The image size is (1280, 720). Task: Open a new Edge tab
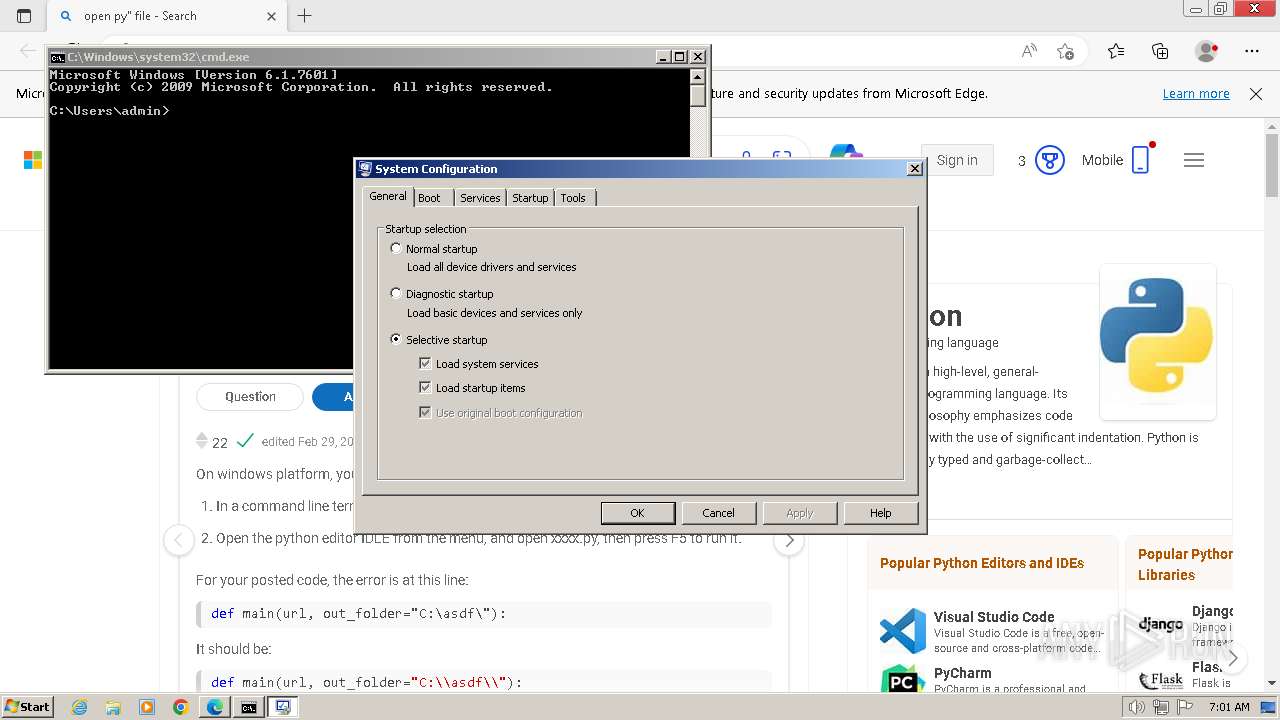[x=305, y=16]
